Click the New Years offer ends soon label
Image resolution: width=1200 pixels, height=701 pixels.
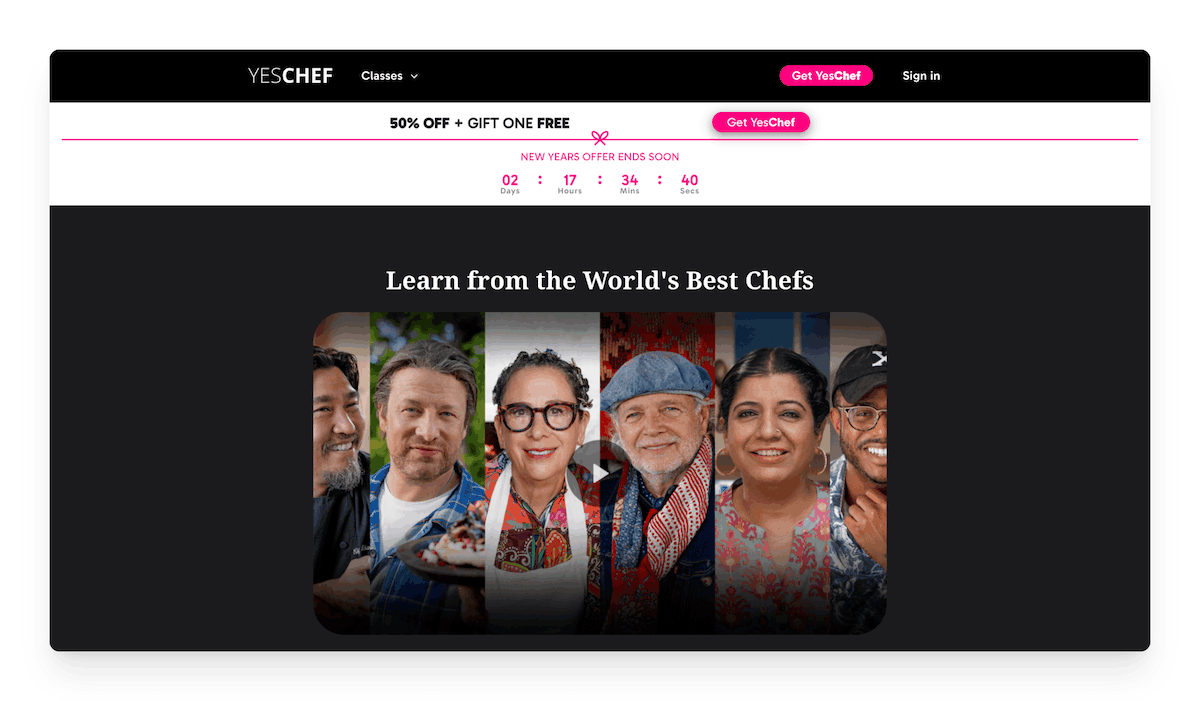pyautogui.click(x=600, y=157)
